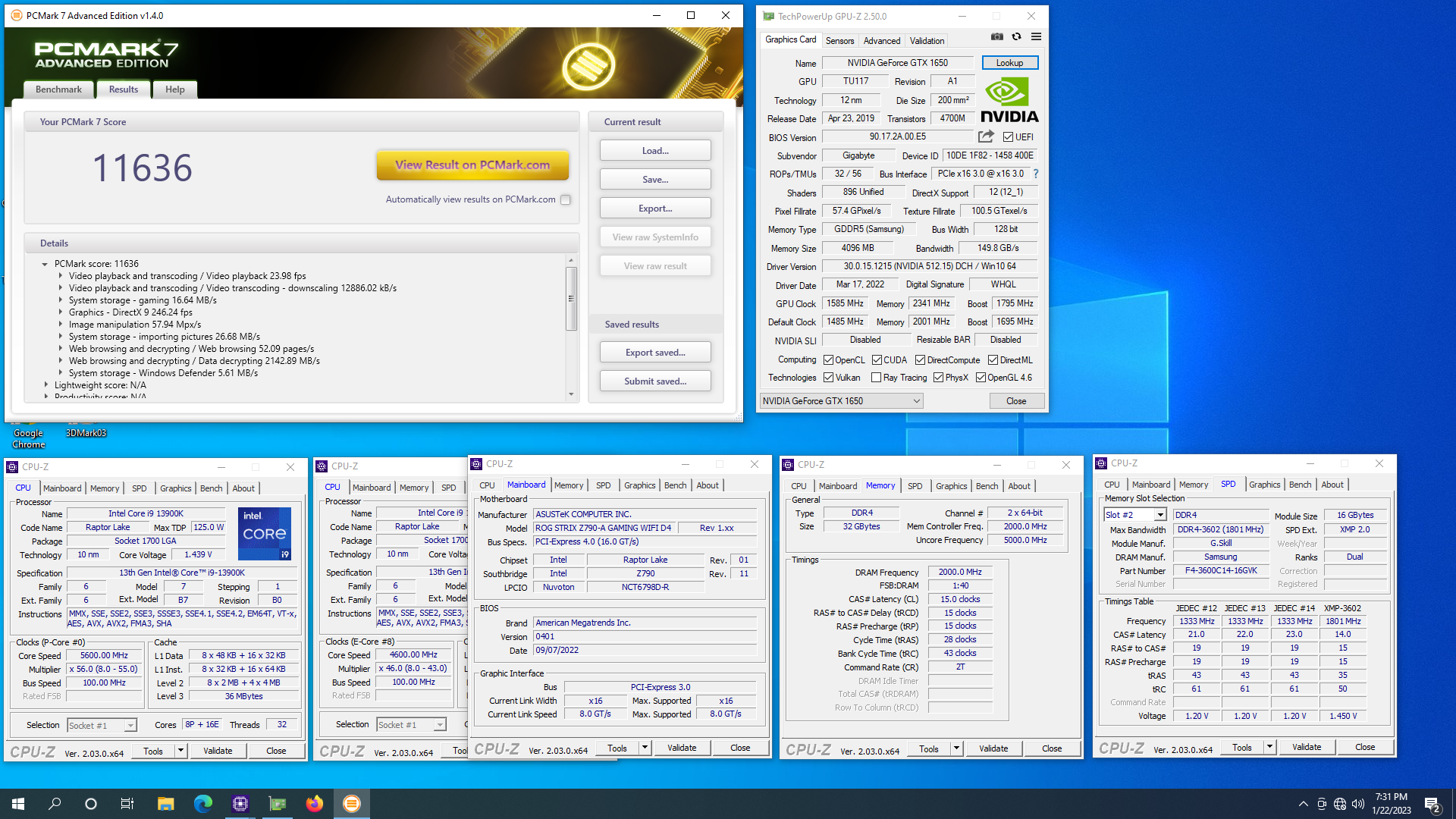Image resolution: width=1456 pixels, height=819 pixels.
Task: Click details scrollbar down arrow
Action: tap(571, 394)
